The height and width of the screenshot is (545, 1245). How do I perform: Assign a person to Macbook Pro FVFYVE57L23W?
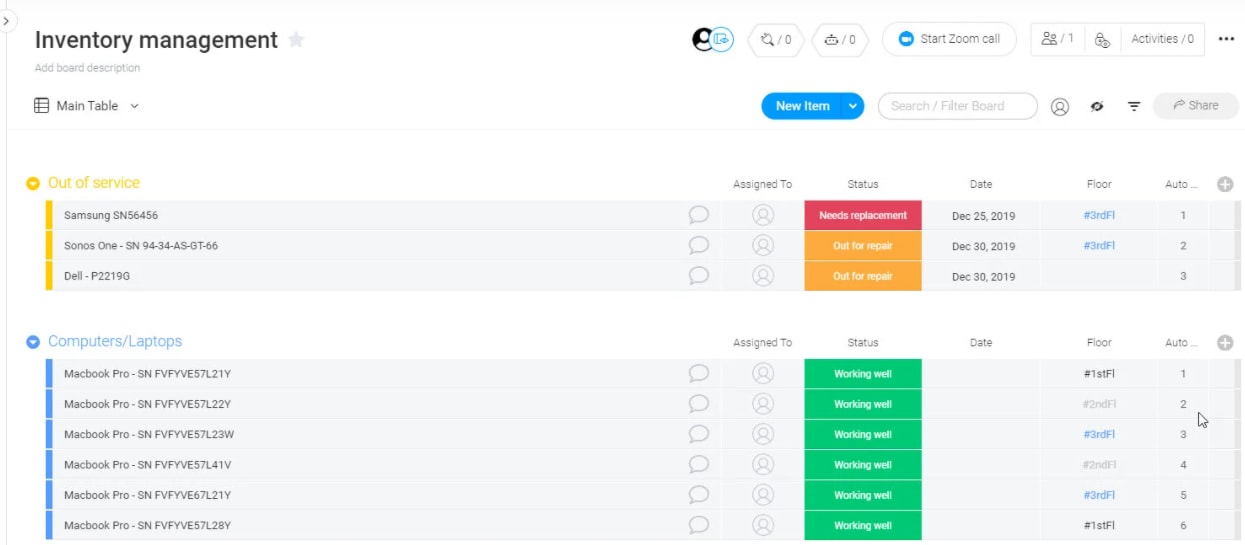(x=763, y=434)
